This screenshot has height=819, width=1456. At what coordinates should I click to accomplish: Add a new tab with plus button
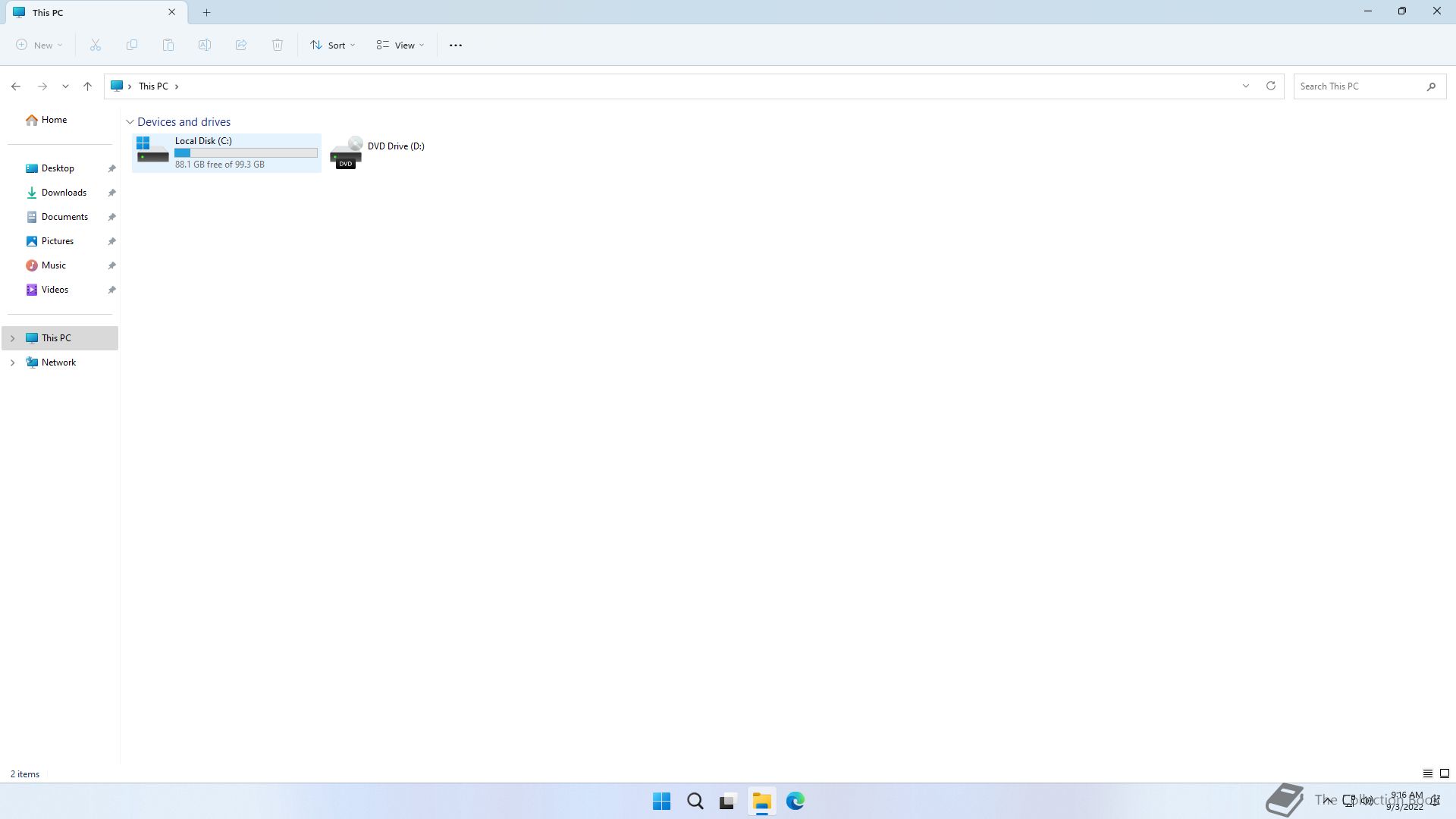206,12
